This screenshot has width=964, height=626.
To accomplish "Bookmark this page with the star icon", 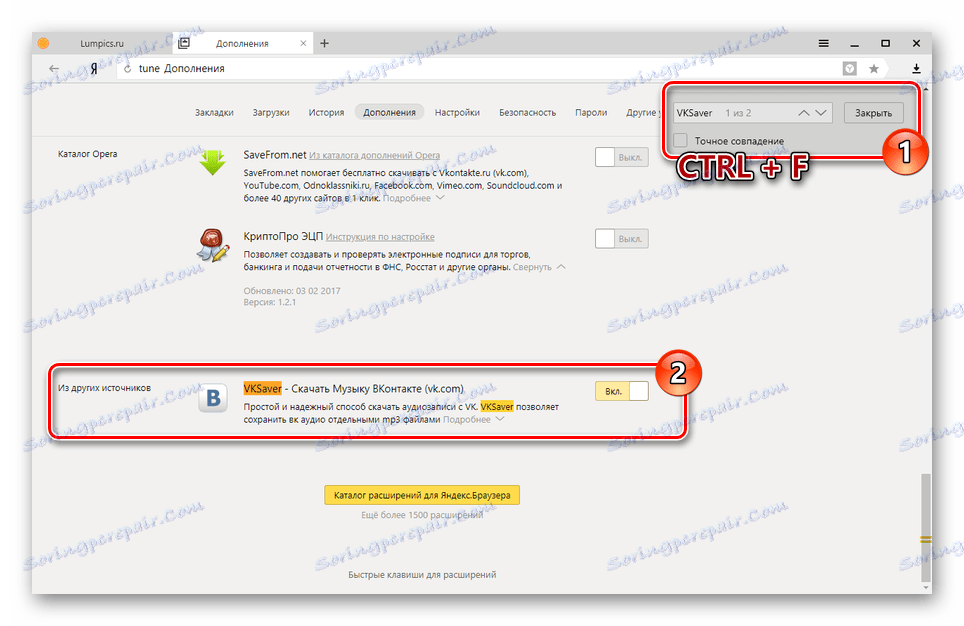I will click(874, 69).
